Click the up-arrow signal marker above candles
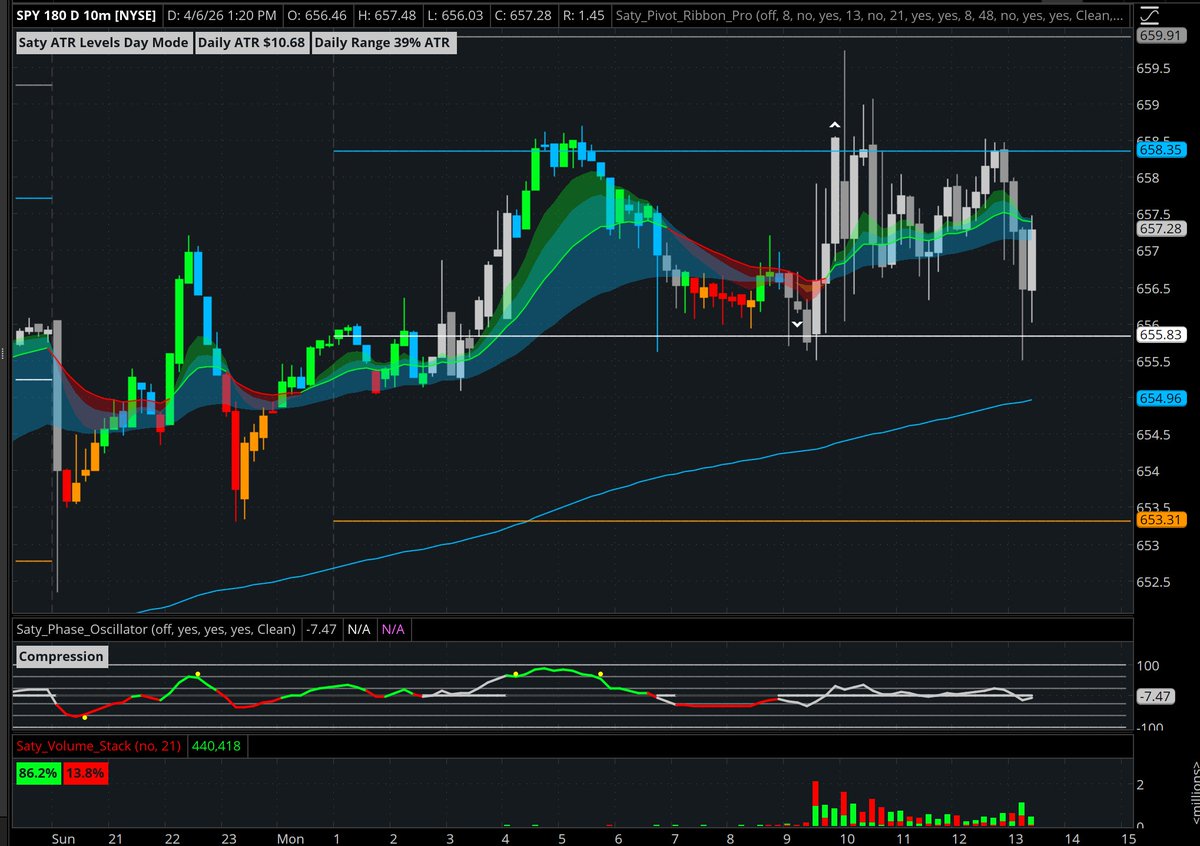Viewport: 1200px width, 846px height. [834, 124]
